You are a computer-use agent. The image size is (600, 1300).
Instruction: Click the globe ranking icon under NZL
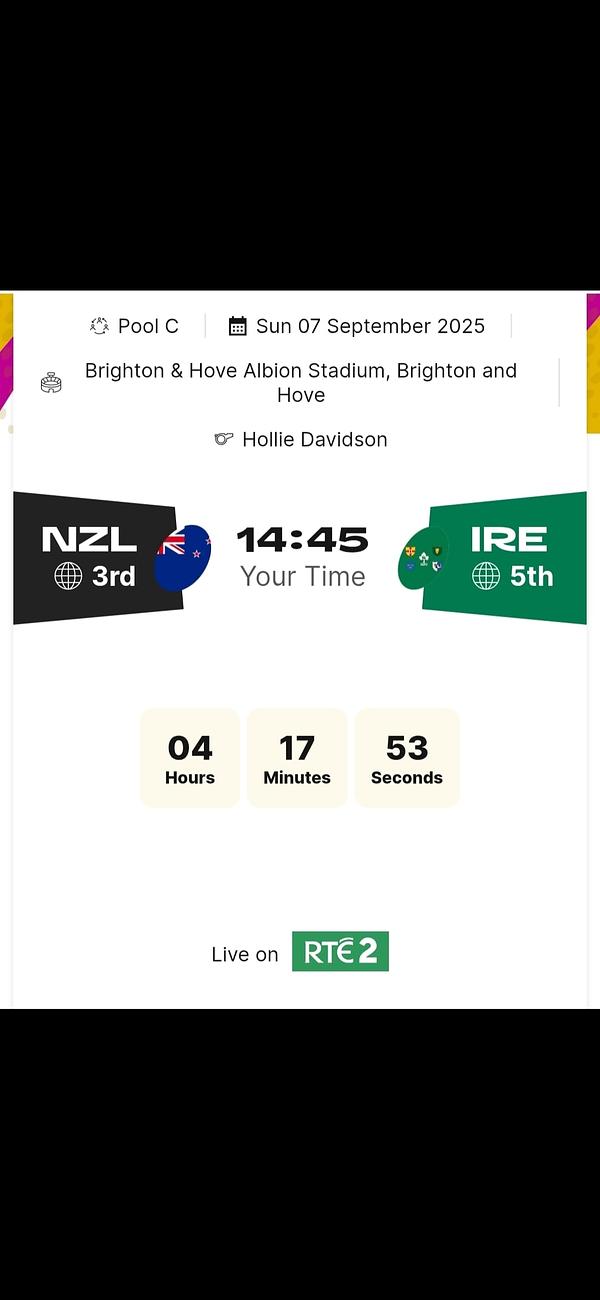[68, 576]
